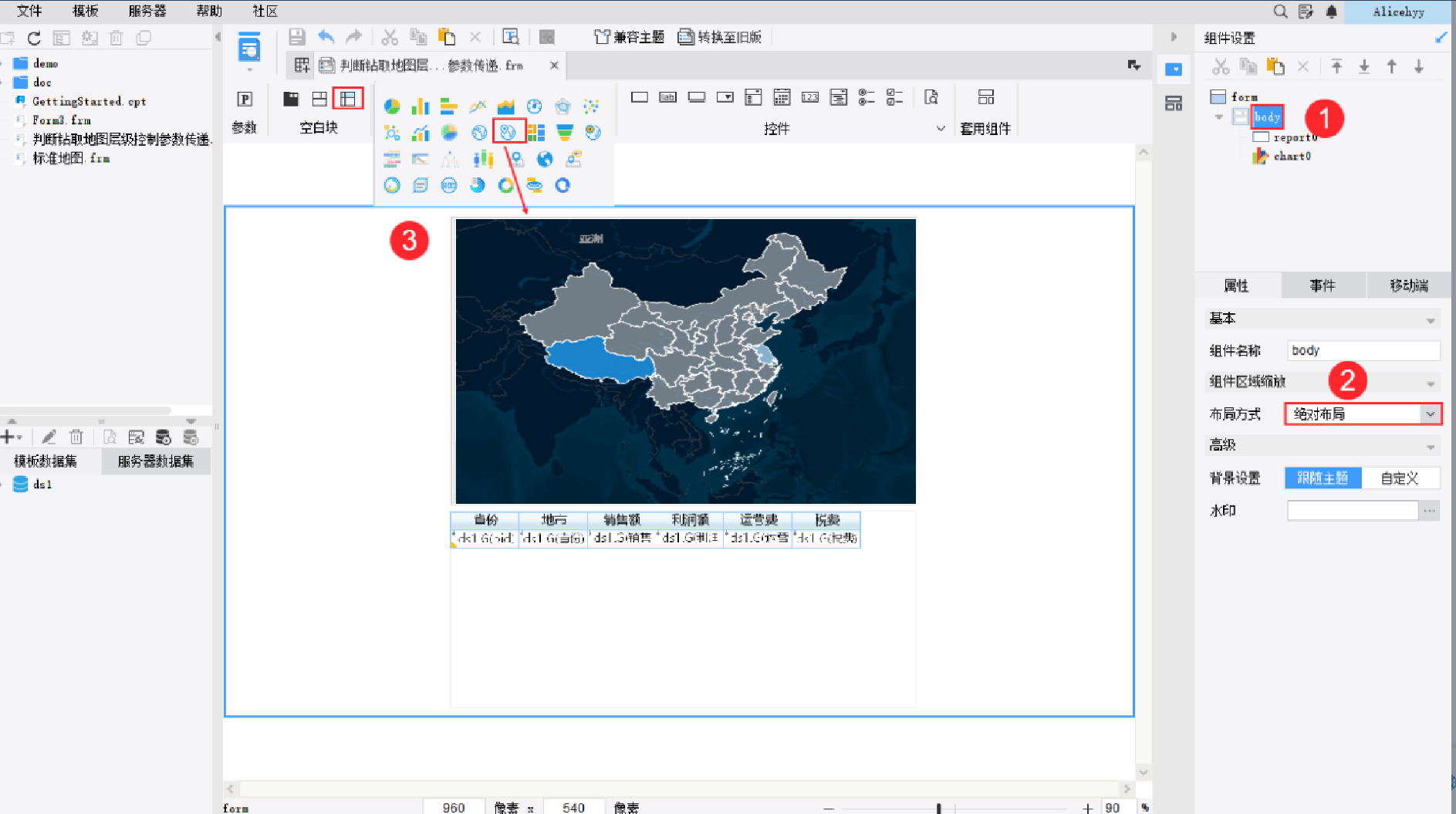Save the template with the floppy icon

coord(297,36)
